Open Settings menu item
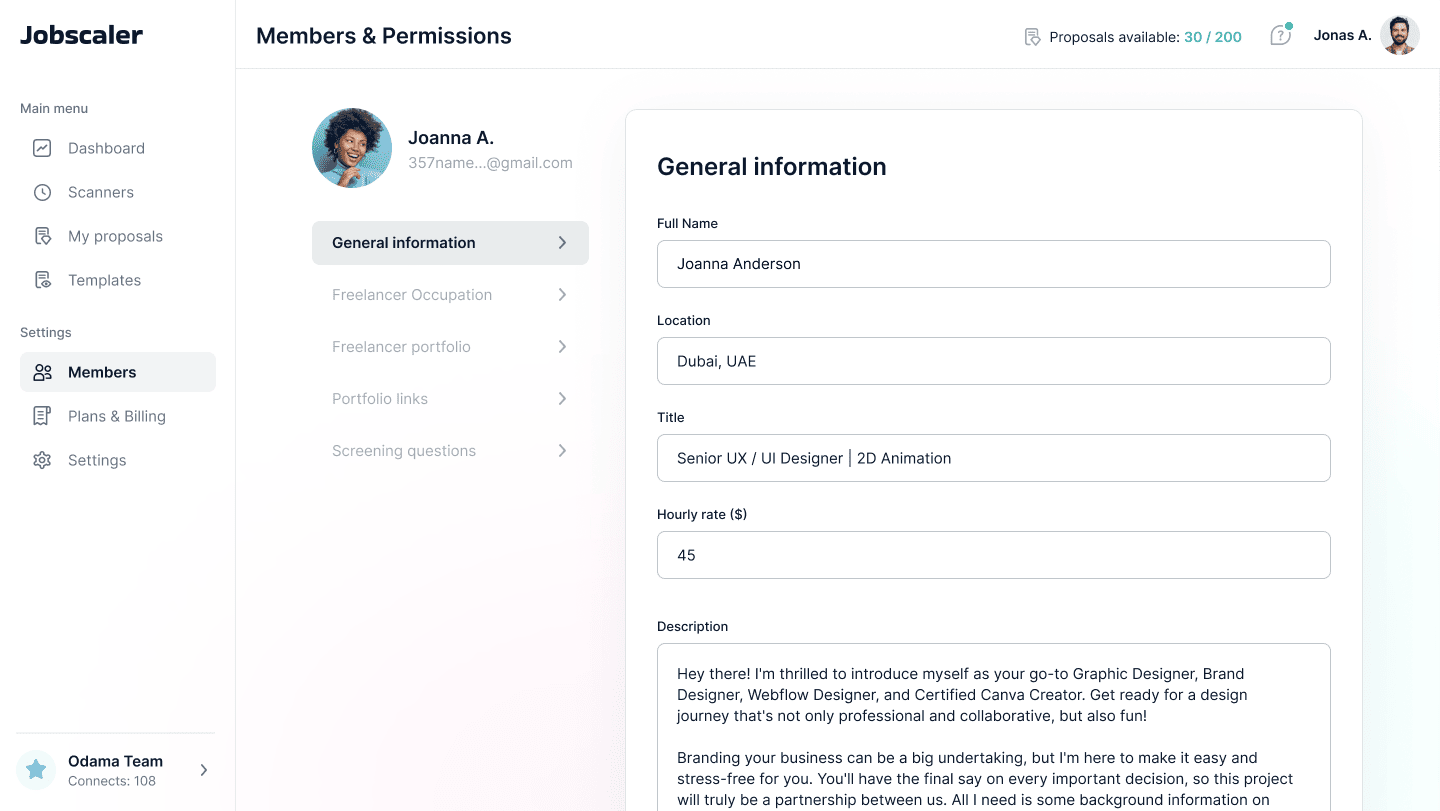 point(118,460)
